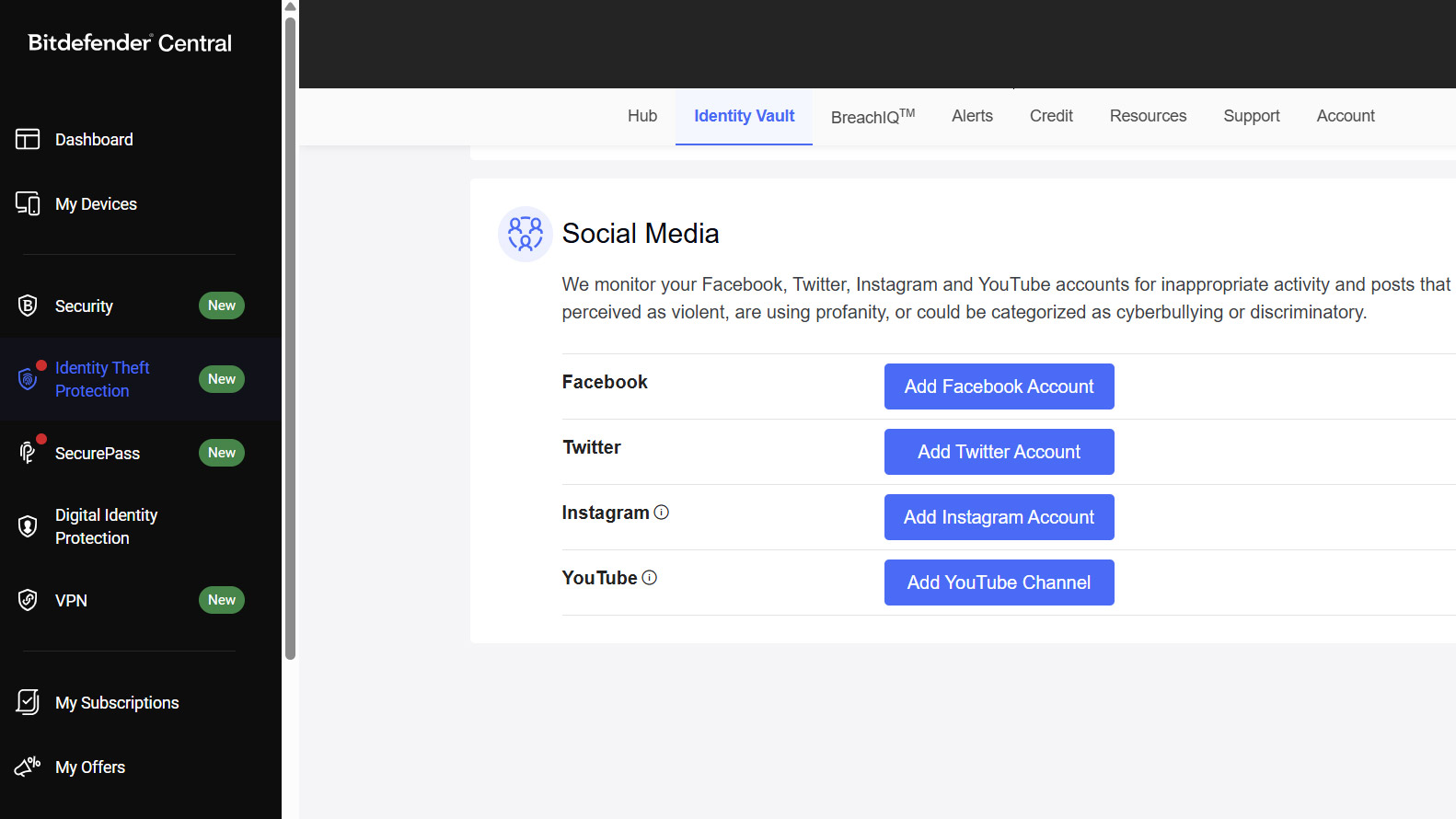This screenshot has height=819, width=1456.
Task: Open My Offers megaphone icon
Action: pos(28,767)
